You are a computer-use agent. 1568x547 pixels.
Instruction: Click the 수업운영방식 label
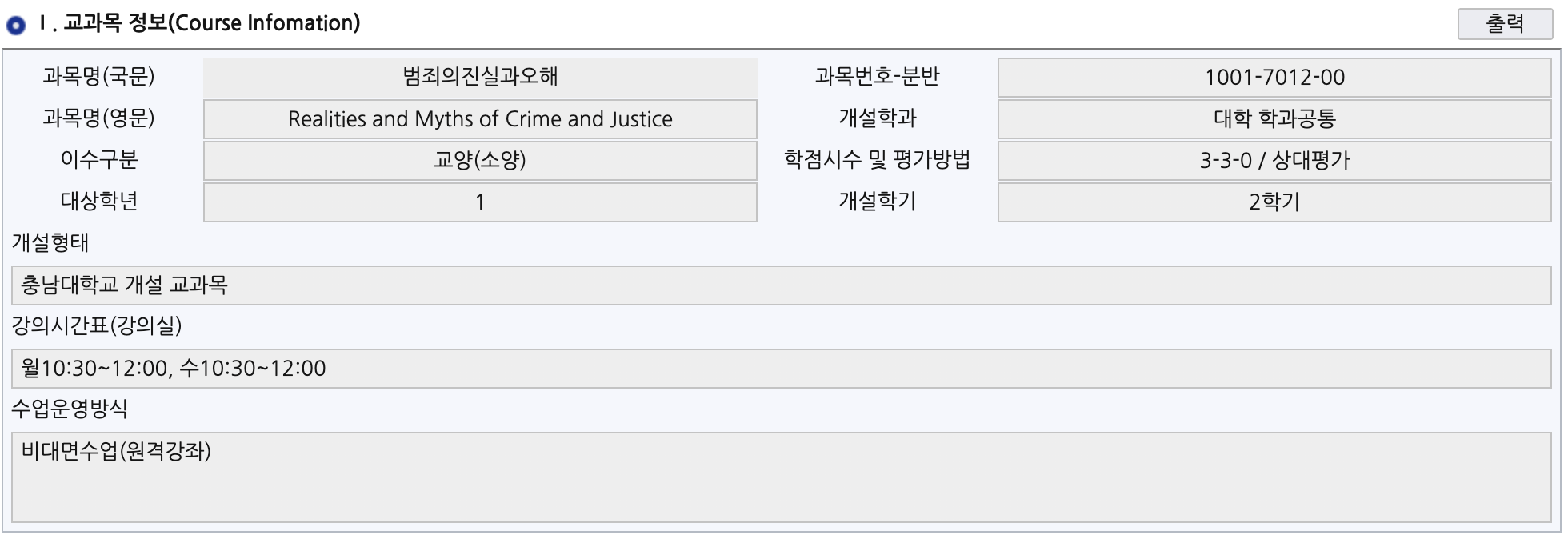pos(70,409)
